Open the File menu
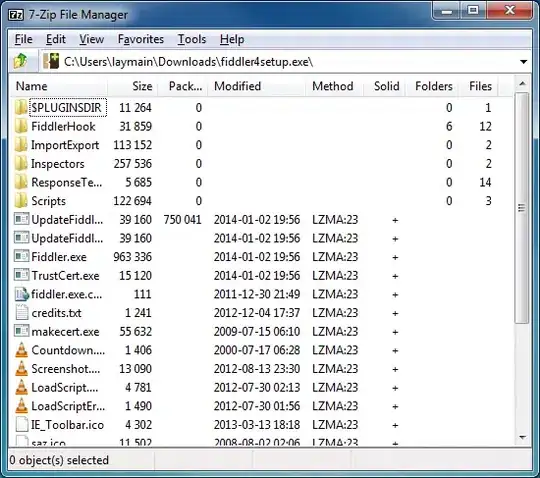Viewport: 540px width, 478px height. [x=23, y=39]
